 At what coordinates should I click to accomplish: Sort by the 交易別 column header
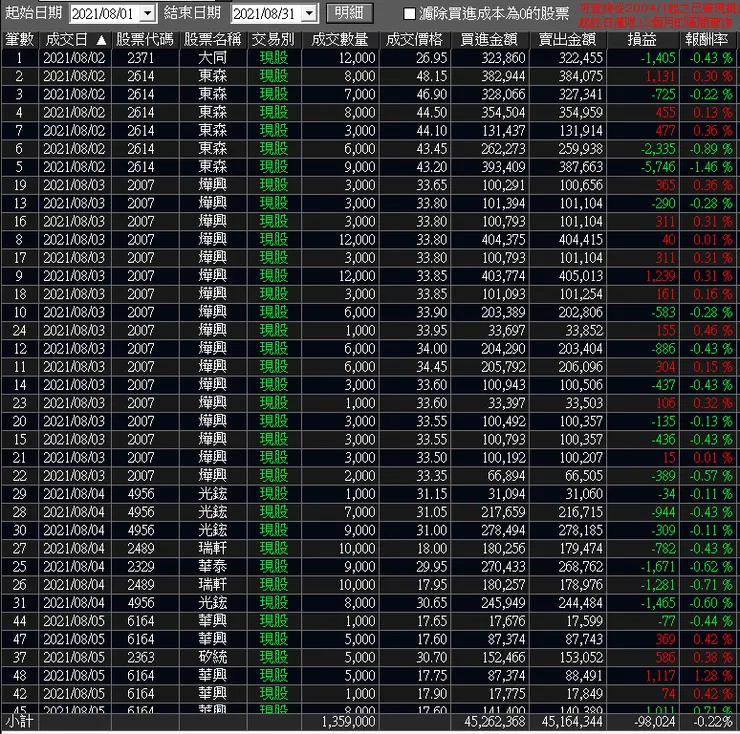point(274,40)
